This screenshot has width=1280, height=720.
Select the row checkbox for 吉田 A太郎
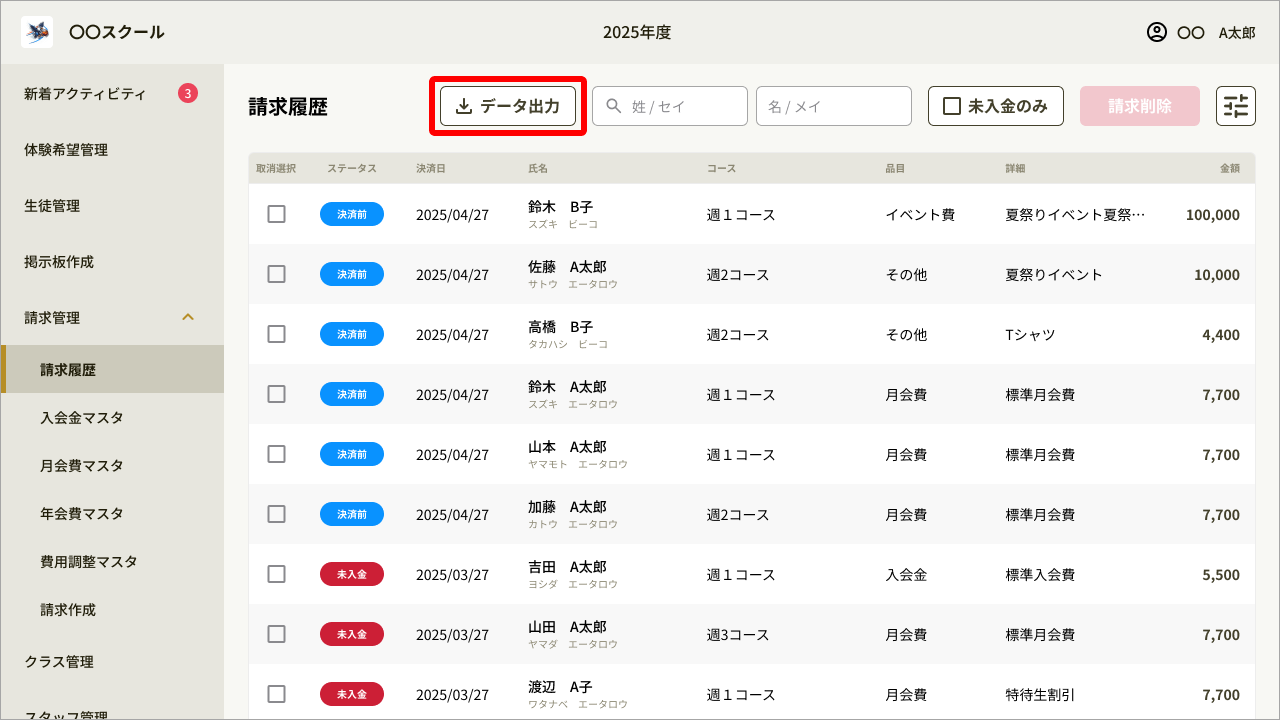coord(277,573)
